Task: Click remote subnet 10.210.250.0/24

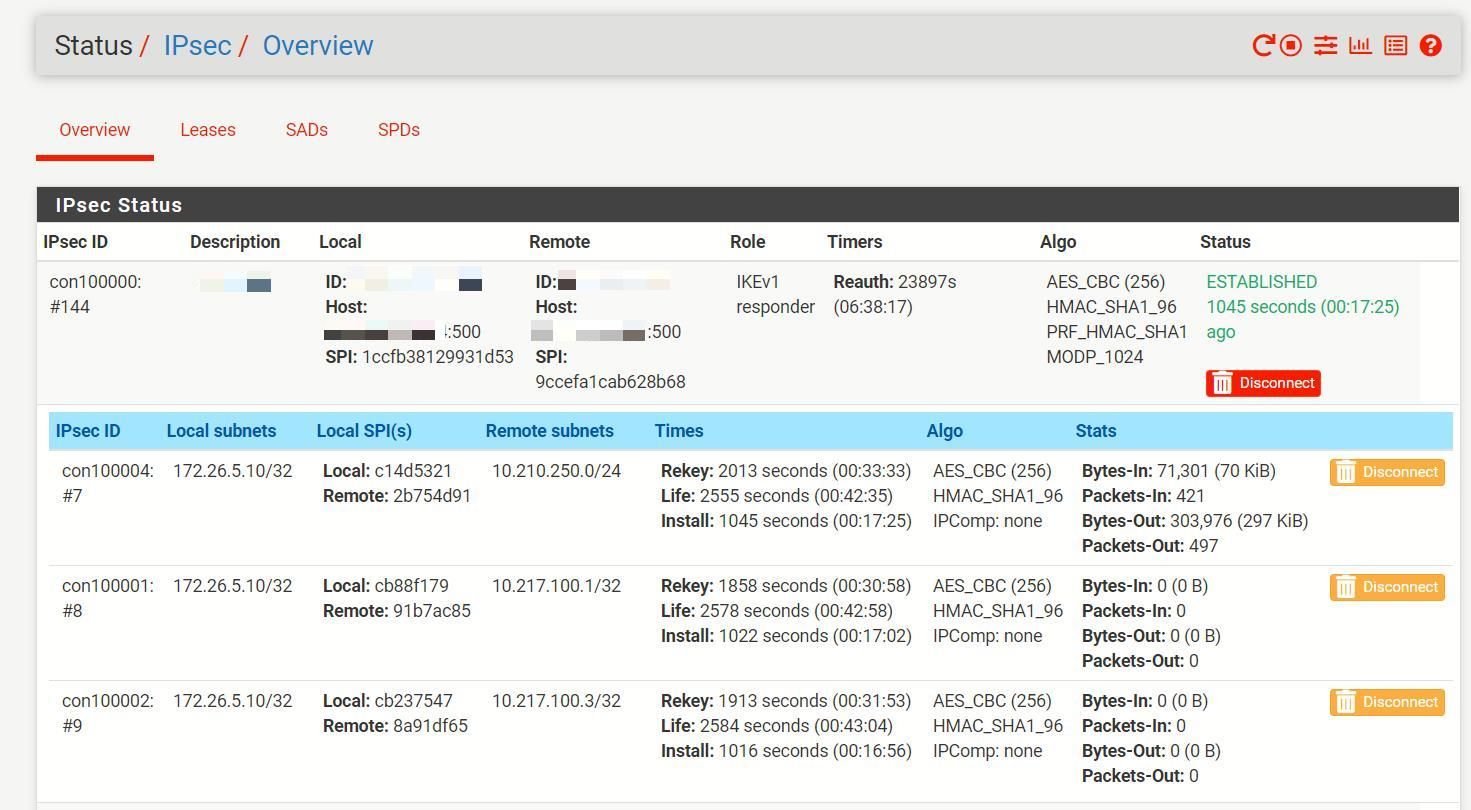Action: [556, 471]
